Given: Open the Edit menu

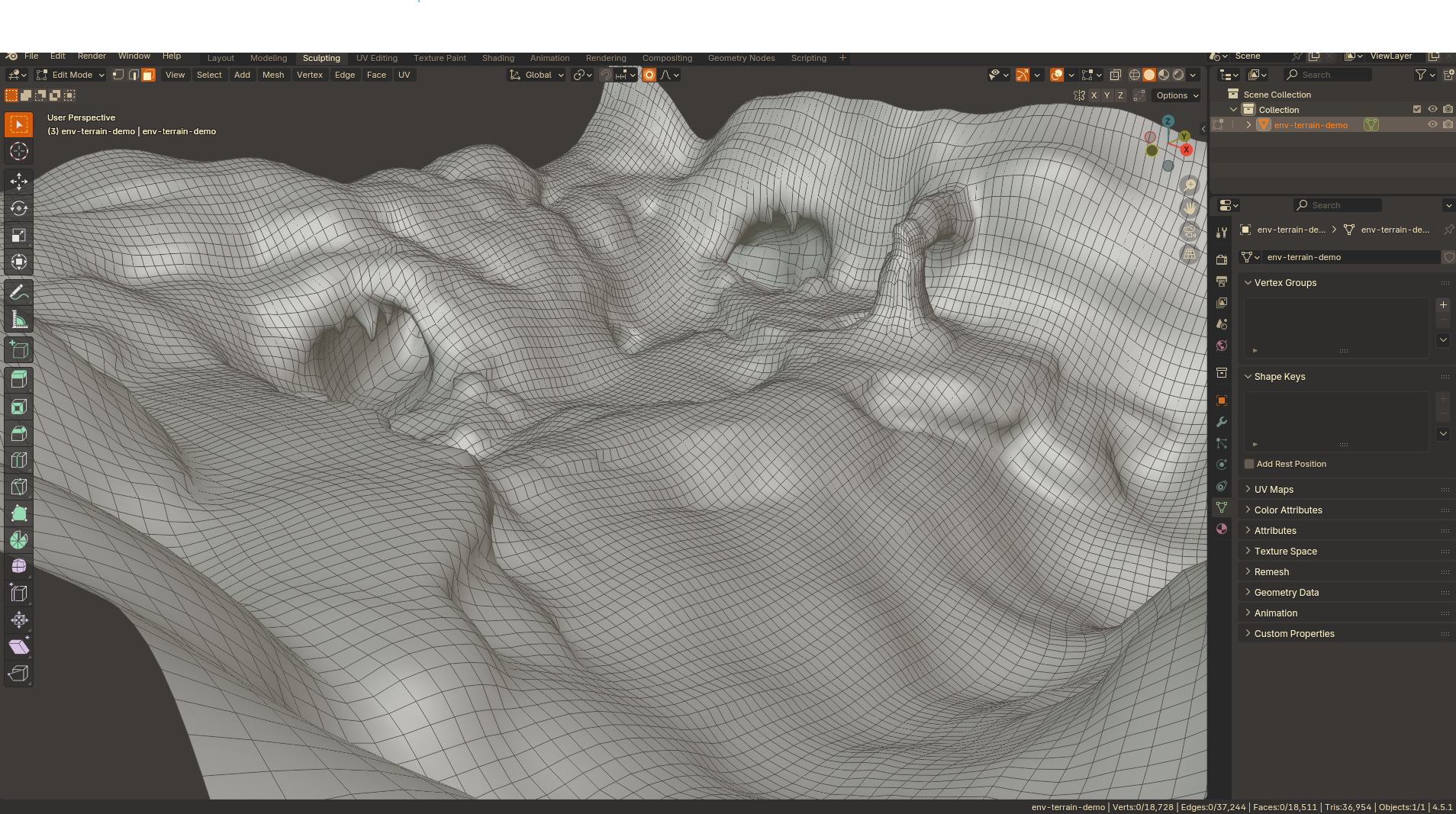Looking at the screenshot, I should (57, 56).
